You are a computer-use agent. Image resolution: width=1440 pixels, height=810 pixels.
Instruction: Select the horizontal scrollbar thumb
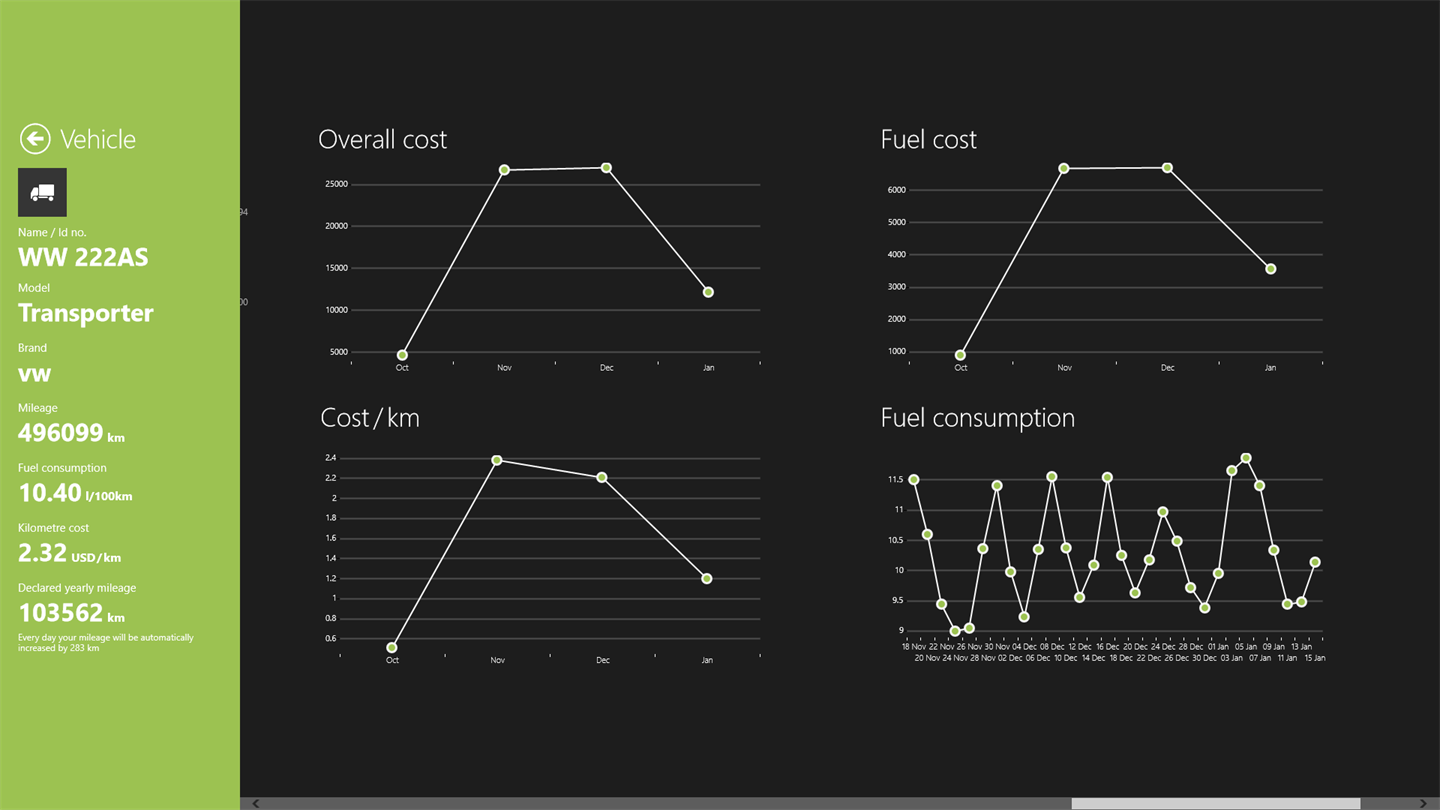coord(1215,804)
